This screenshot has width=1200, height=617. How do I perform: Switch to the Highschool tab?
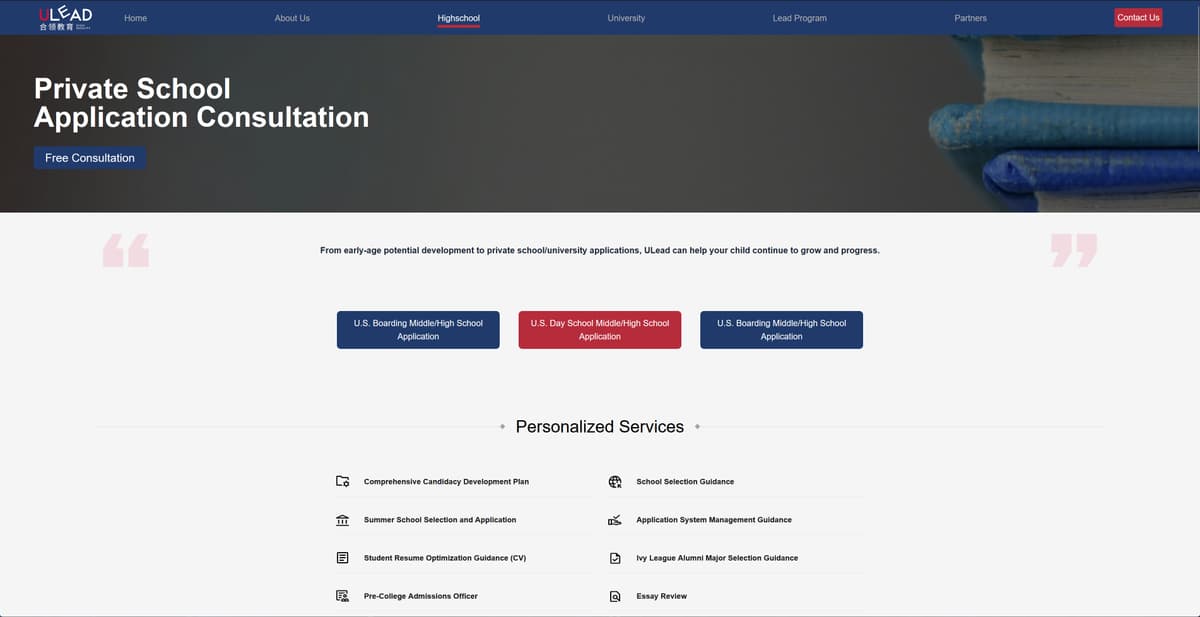pos(458,17)
